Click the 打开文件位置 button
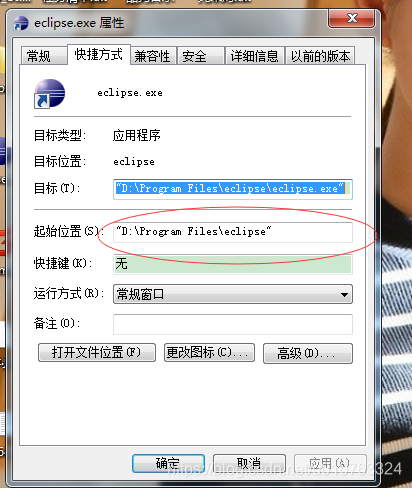The image size is (412, 488). point(97,353)
